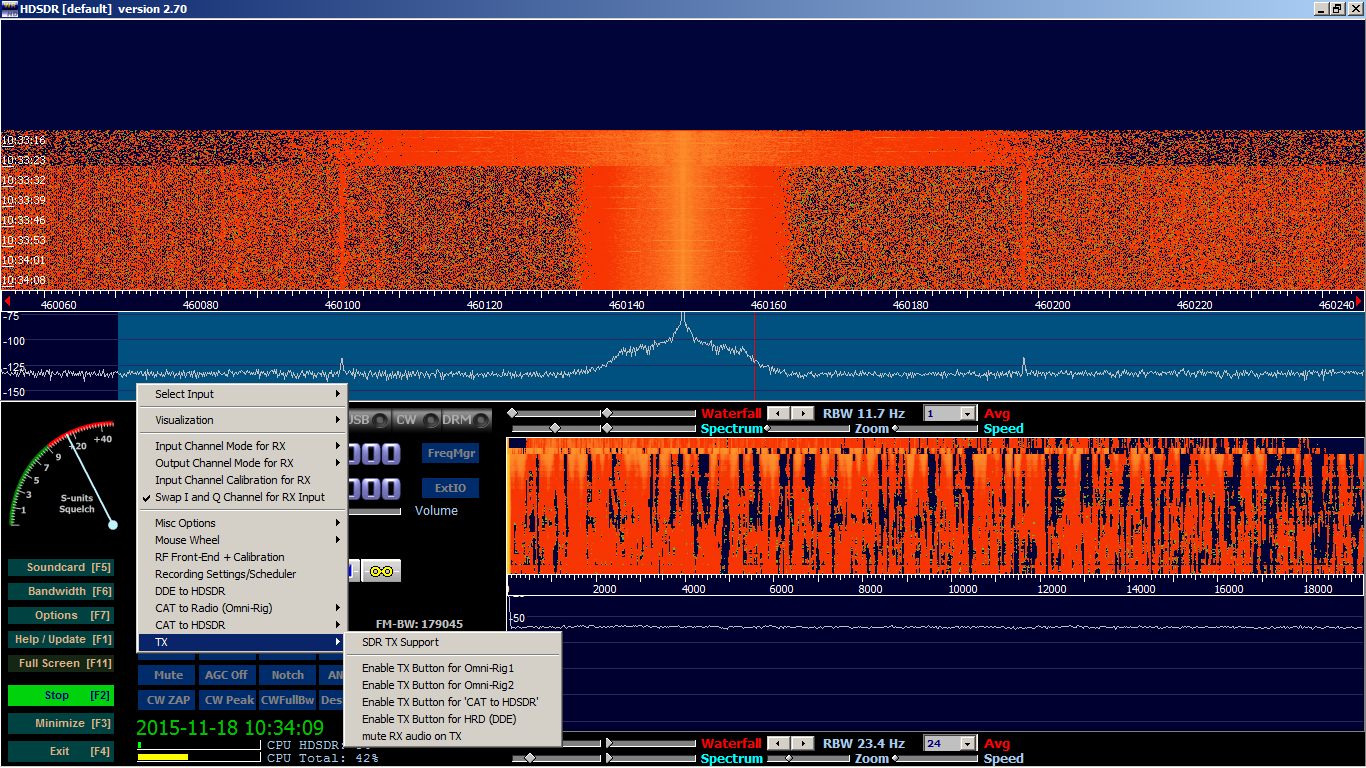Image resolution: width=1366 pixels, height=768 pixels.
Task: Click the red left arrow on the RF frequency scale
Action: click(x=6, y=300)
